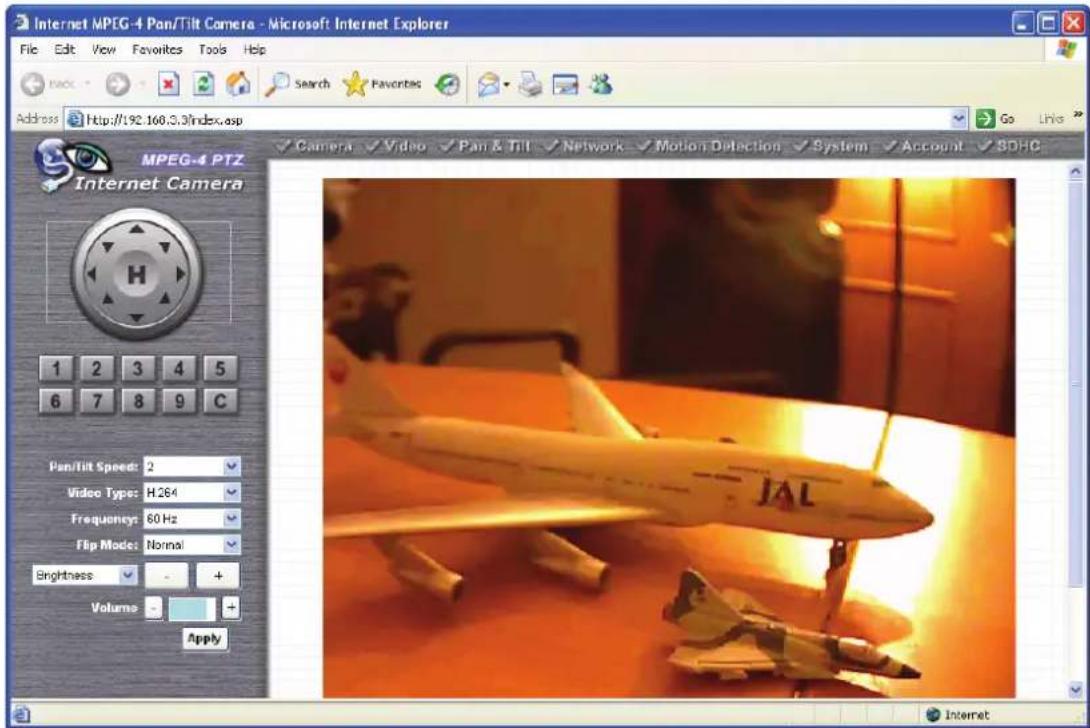This screenshot has width=1090, height=728.
Task: Click the Apply button
Action: pyautogui.click(x=204, y=638)
